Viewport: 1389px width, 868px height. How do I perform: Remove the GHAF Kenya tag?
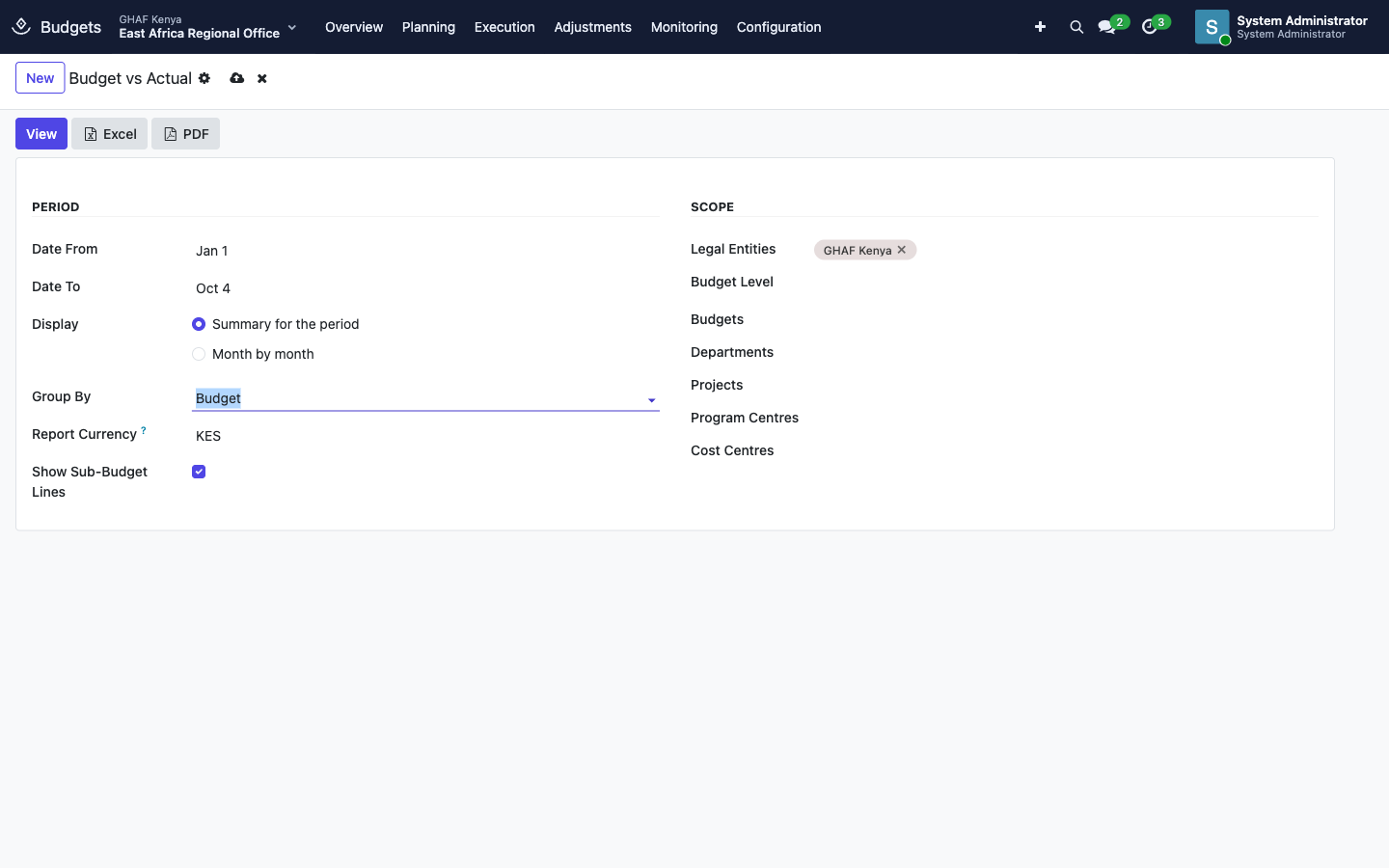pos(902,250)
